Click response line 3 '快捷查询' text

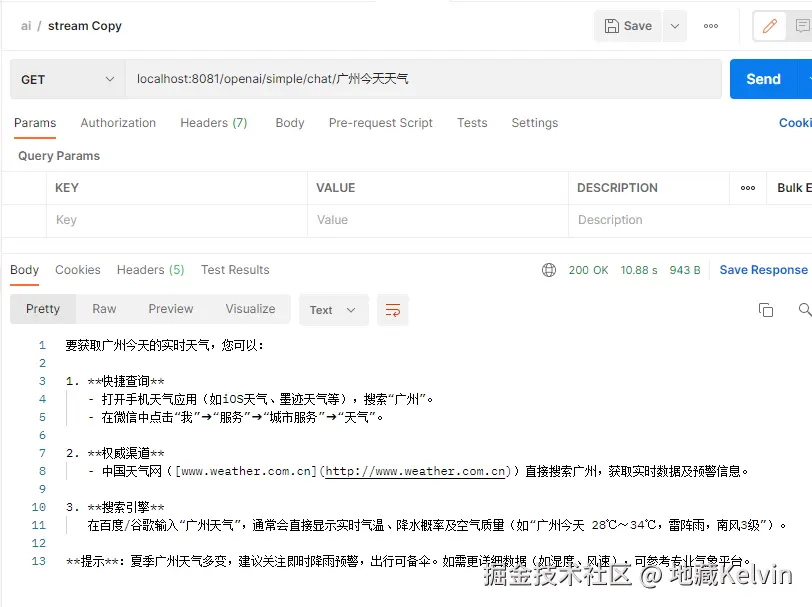point(126,382)
